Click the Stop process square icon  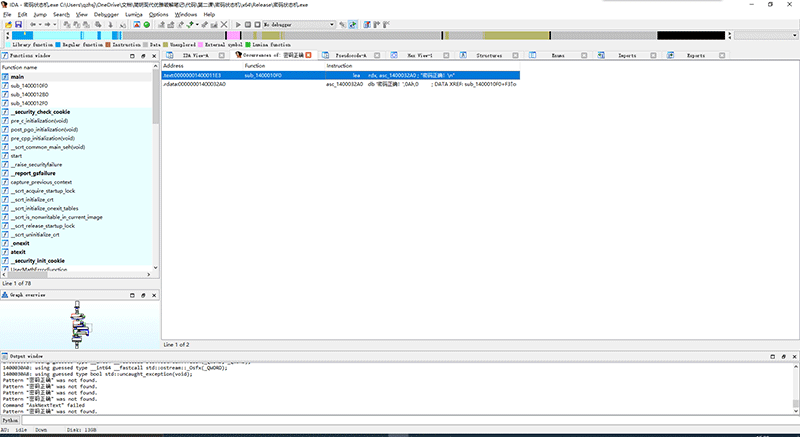(255, 24)
